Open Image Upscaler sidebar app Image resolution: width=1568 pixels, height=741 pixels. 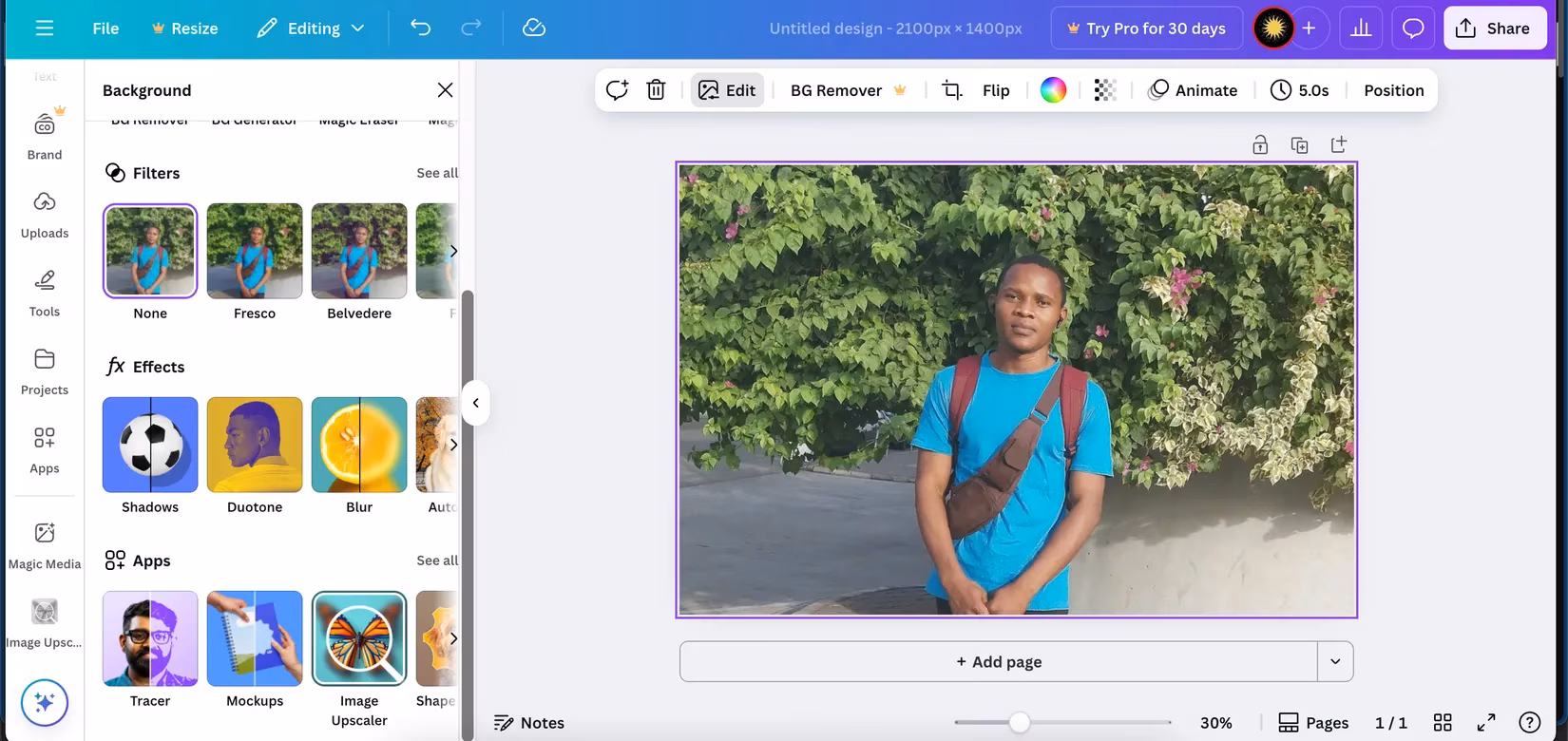45,624
